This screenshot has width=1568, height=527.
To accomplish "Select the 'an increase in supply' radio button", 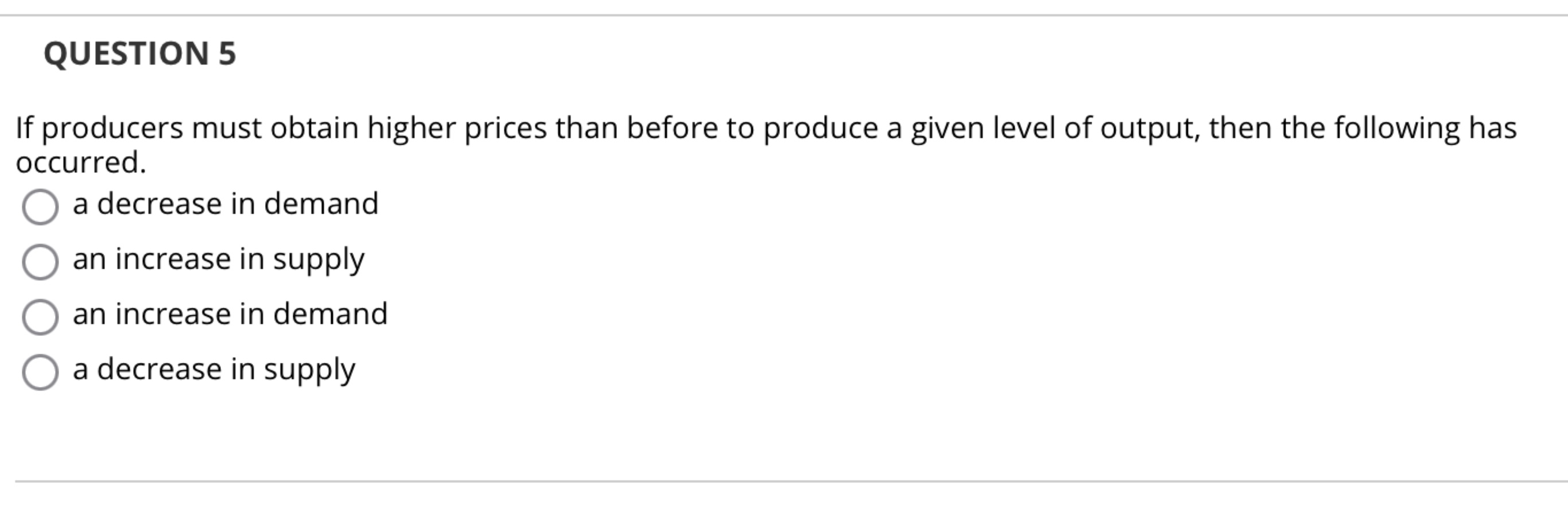I will [x=40, y=261].
